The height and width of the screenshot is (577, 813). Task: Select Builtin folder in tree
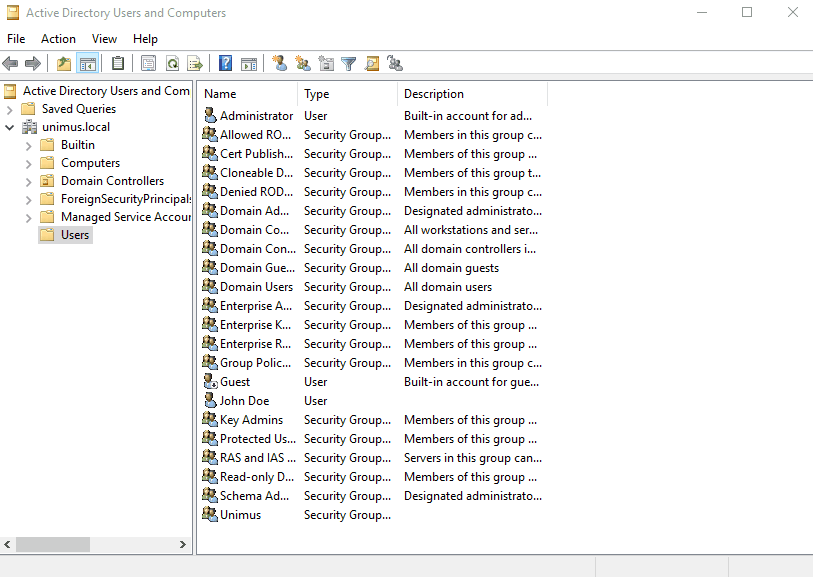pos(68,145)
